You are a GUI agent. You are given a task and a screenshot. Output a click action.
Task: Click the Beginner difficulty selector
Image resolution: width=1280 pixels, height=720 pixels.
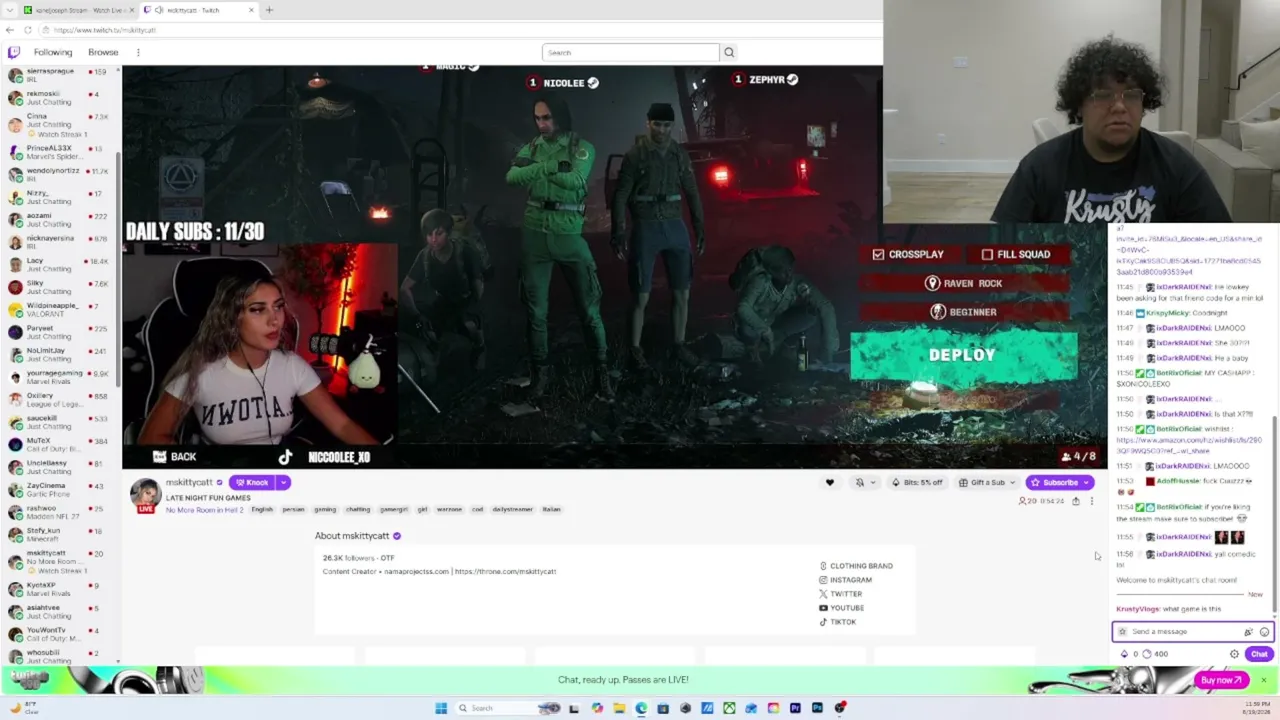point(963,312)
